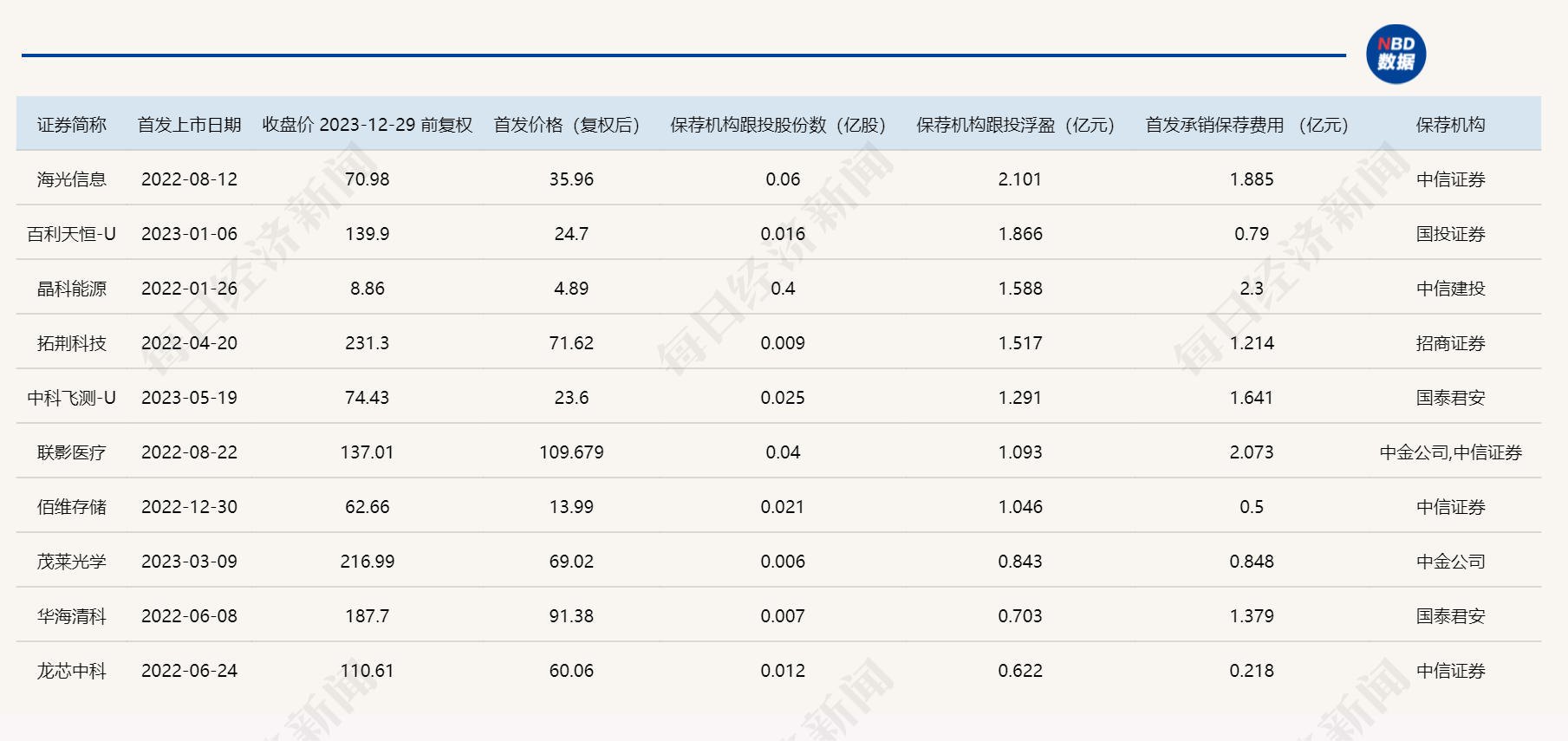1568x741 pixels.
Task: Click listing date 2023-01-06
Action: coord(189,234)
